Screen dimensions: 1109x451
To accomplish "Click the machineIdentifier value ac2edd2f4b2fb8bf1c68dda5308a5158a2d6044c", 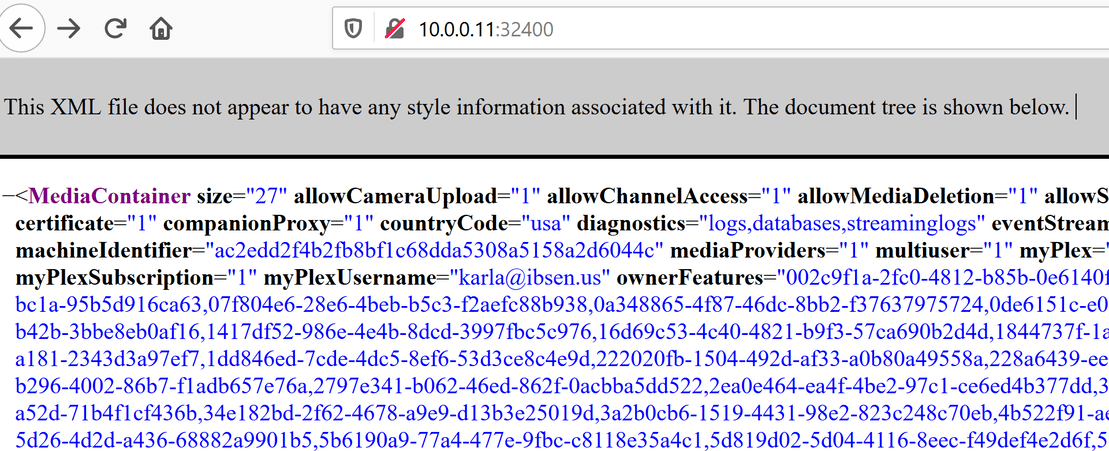I will pyautogui.click(x=434, y=250).
